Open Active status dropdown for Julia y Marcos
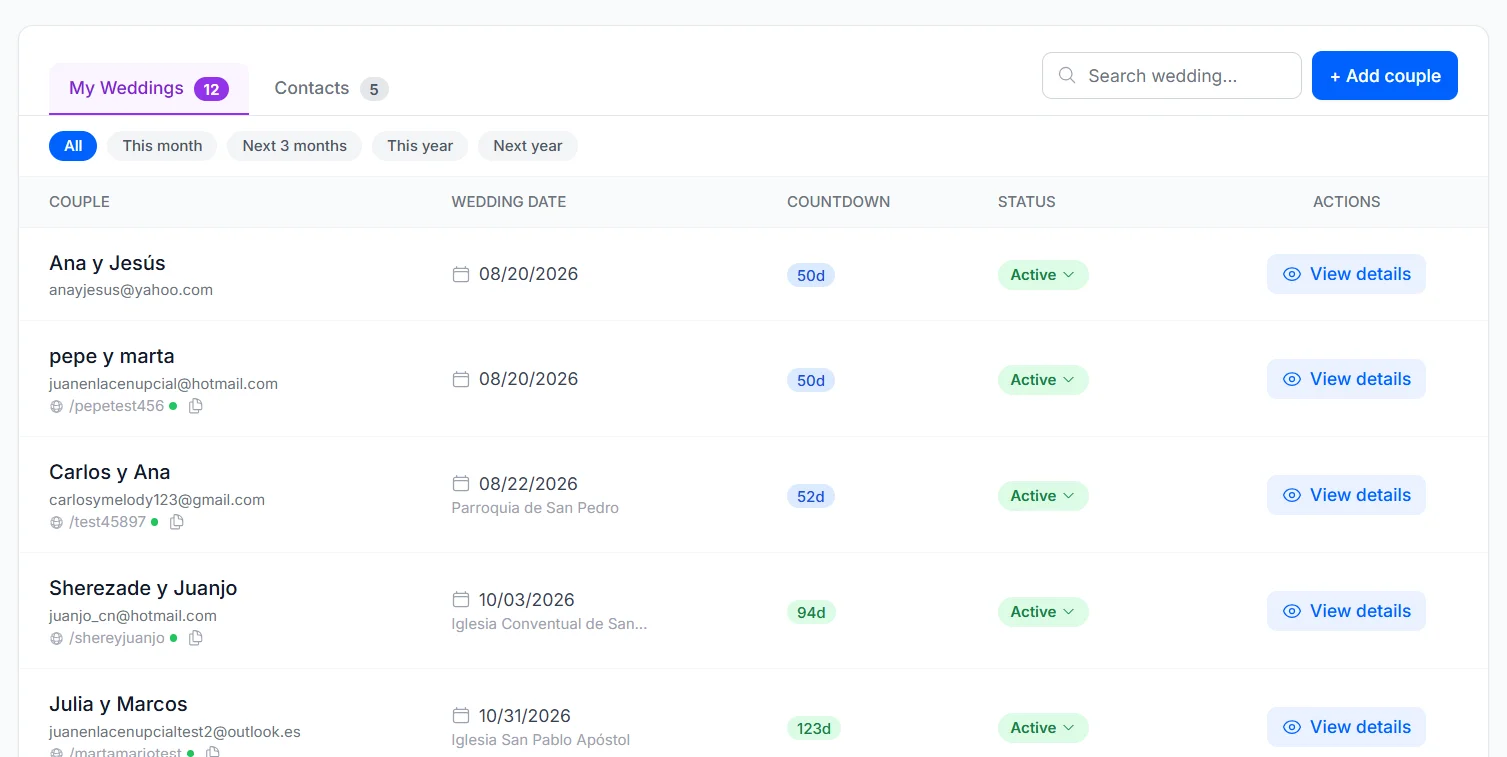Viewport: 1507px width, 757px height. (x=1043, y=728)
